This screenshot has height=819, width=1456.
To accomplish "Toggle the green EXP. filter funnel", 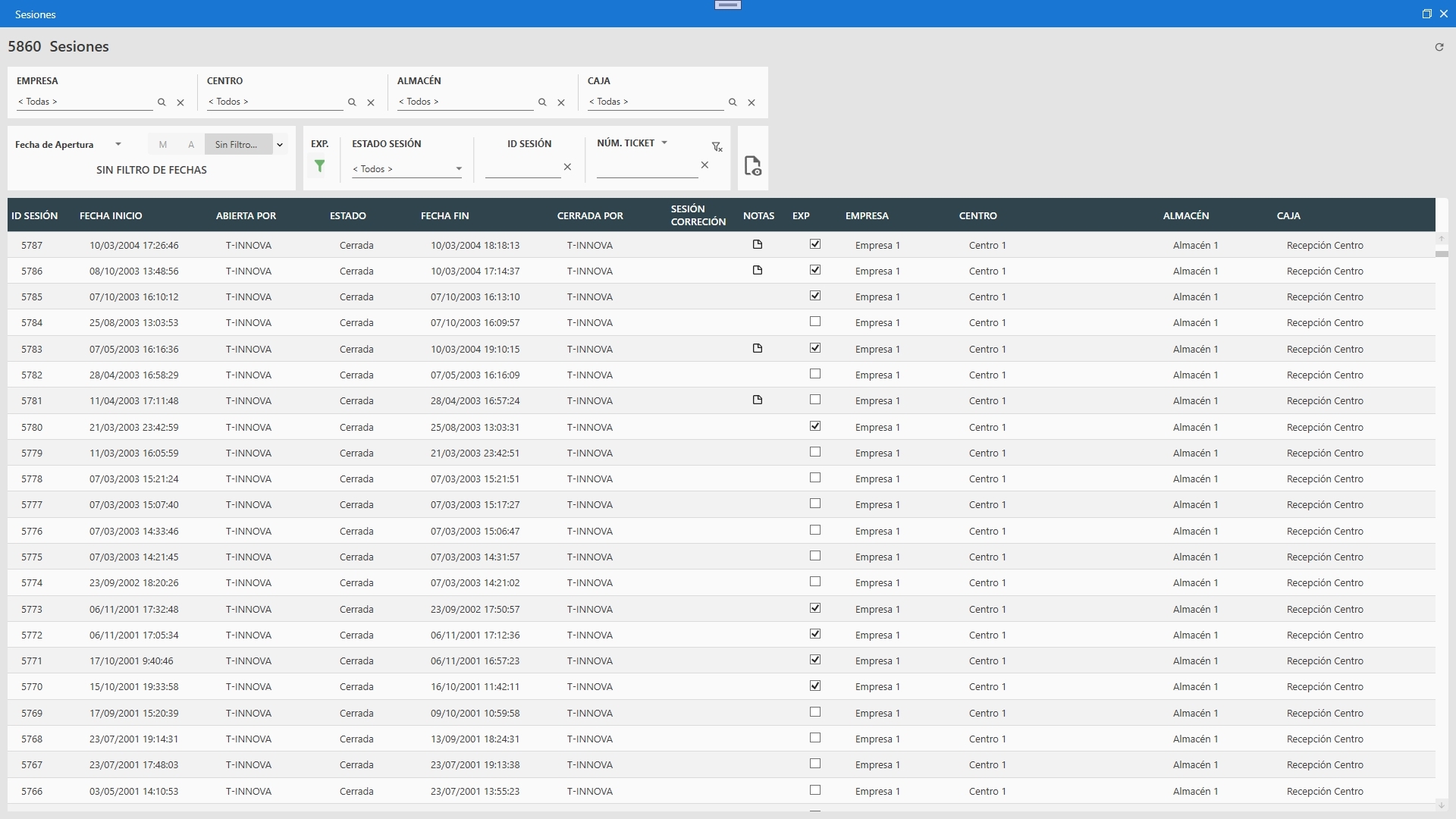I will 320,166.
